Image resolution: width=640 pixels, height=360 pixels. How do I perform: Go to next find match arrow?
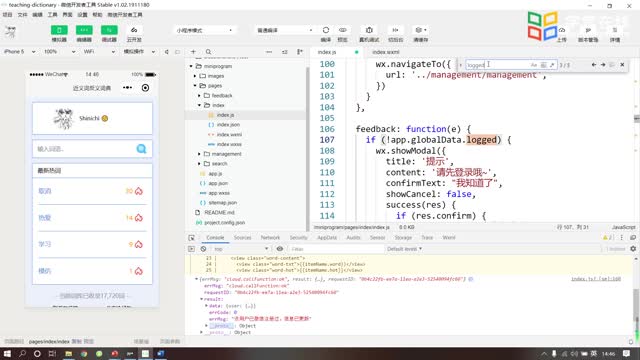pyautogui.click(x=603, y=65)
